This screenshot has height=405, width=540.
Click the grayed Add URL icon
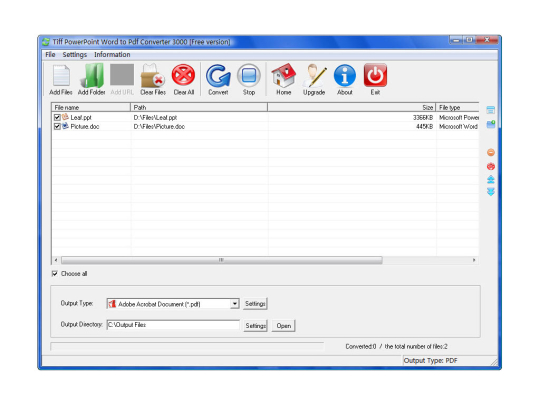pos(122,75)
